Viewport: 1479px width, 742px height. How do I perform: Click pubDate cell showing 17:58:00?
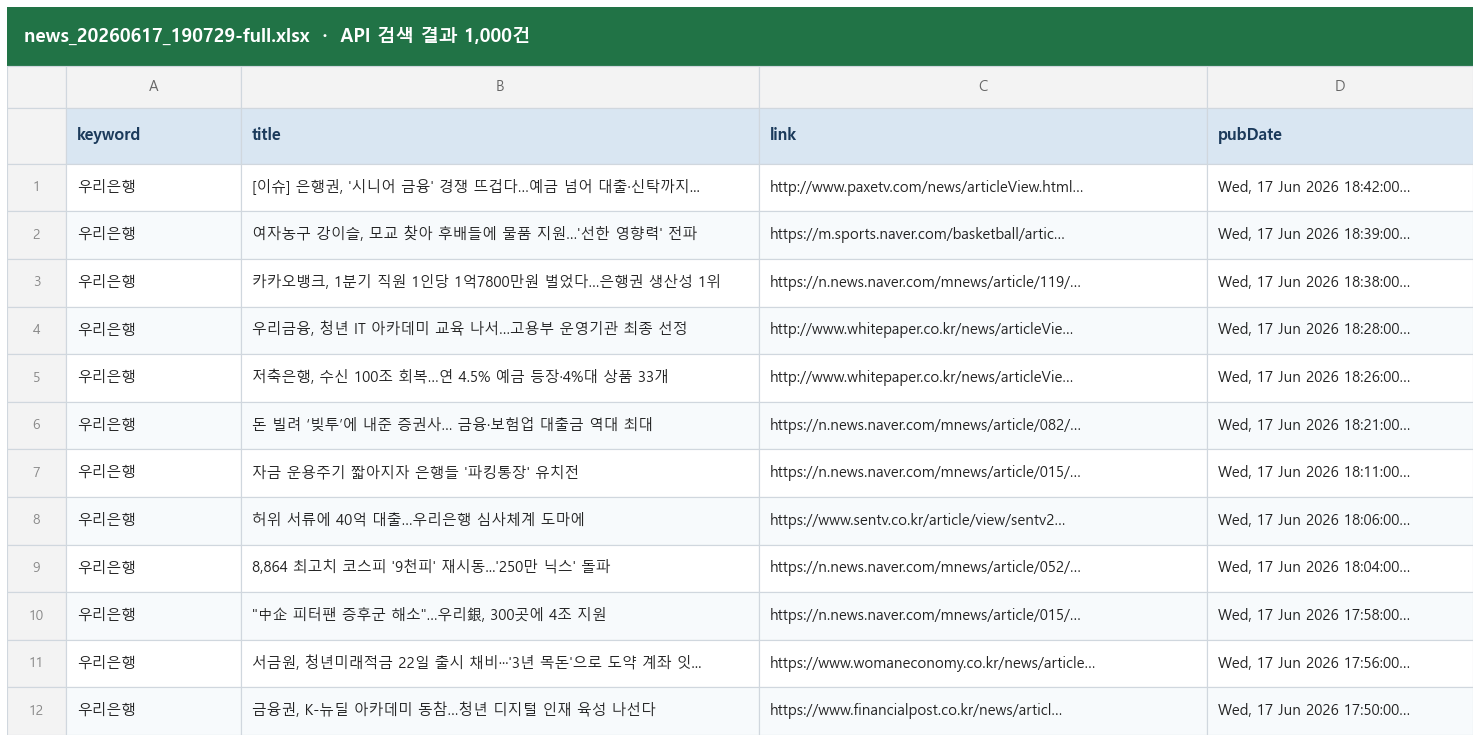pos(1340,615)
